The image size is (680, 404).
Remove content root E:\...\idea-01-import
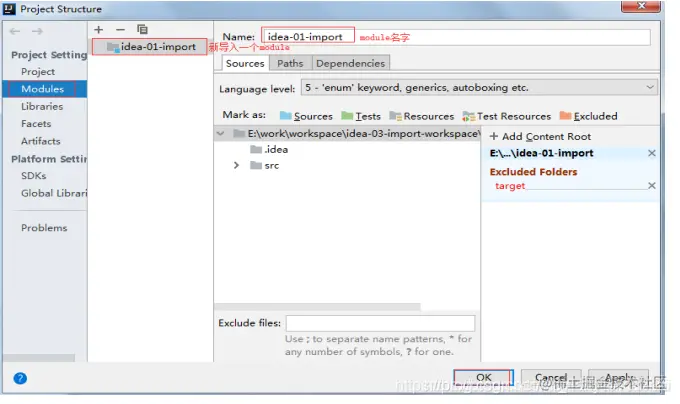click(651, 153)
